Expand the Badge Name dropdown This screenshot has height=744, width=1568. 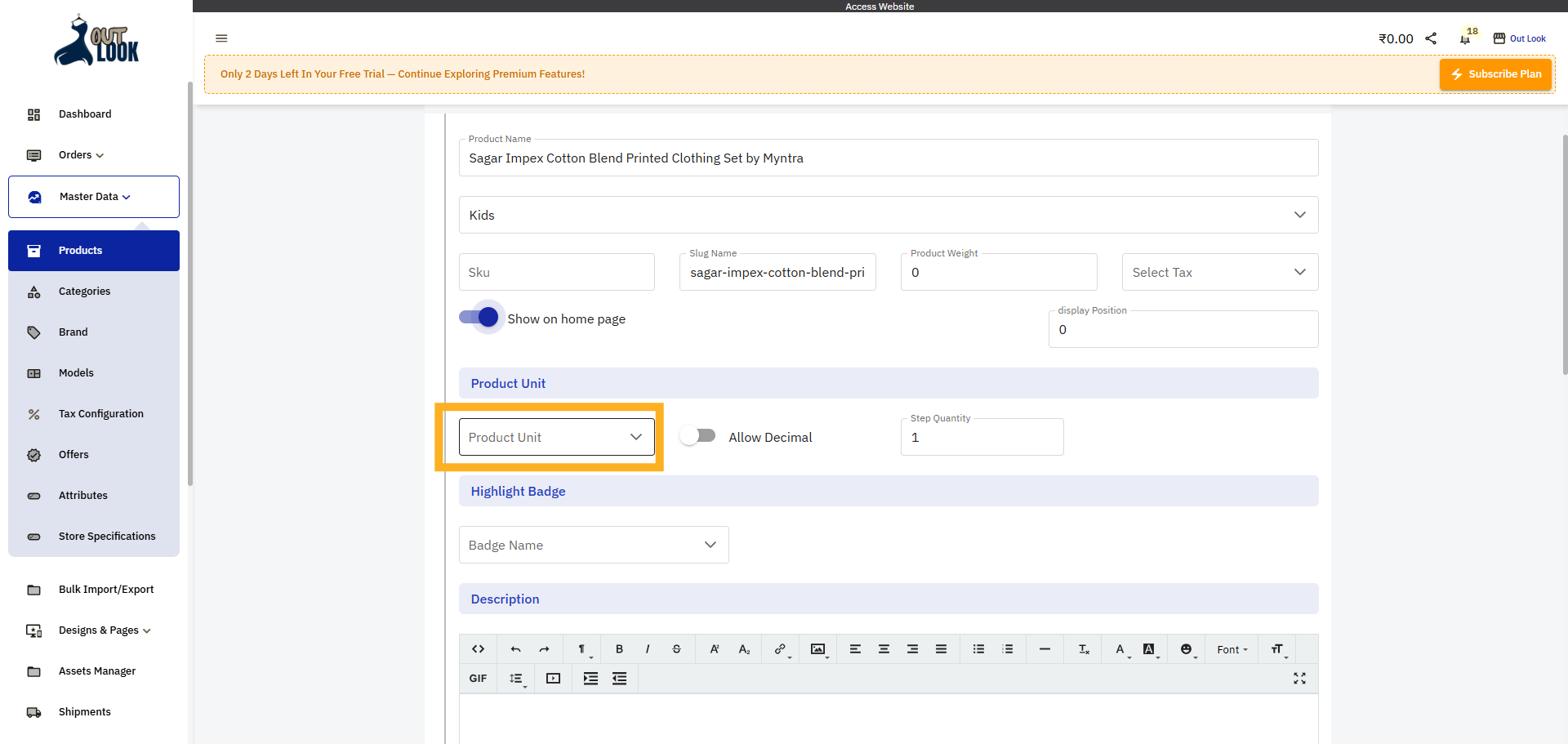coord(593,545)
